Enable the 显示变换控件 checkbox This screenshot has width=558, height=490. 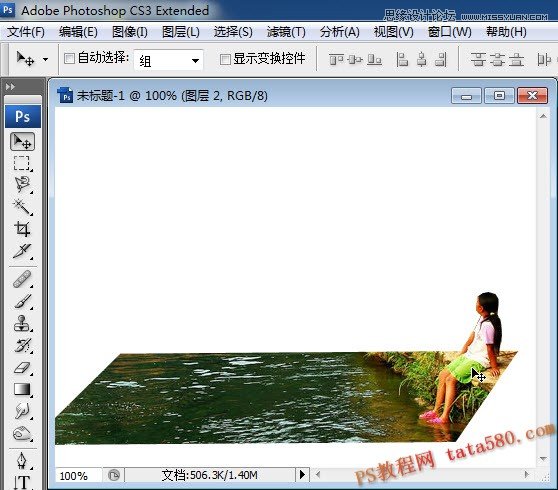pos(225,59)
